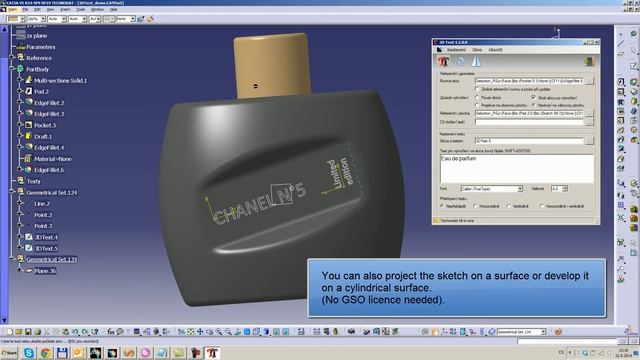Open Chrome from the taskbar
Viewport: 640px width, 360px height.
[46, 353]
